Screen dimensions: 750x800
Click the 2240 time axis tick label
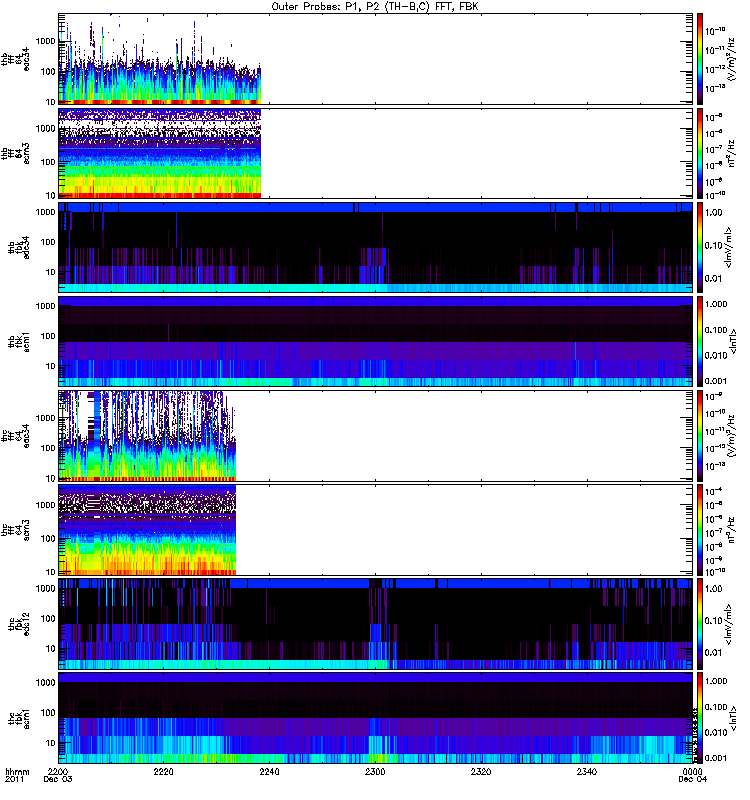[269, 771]
